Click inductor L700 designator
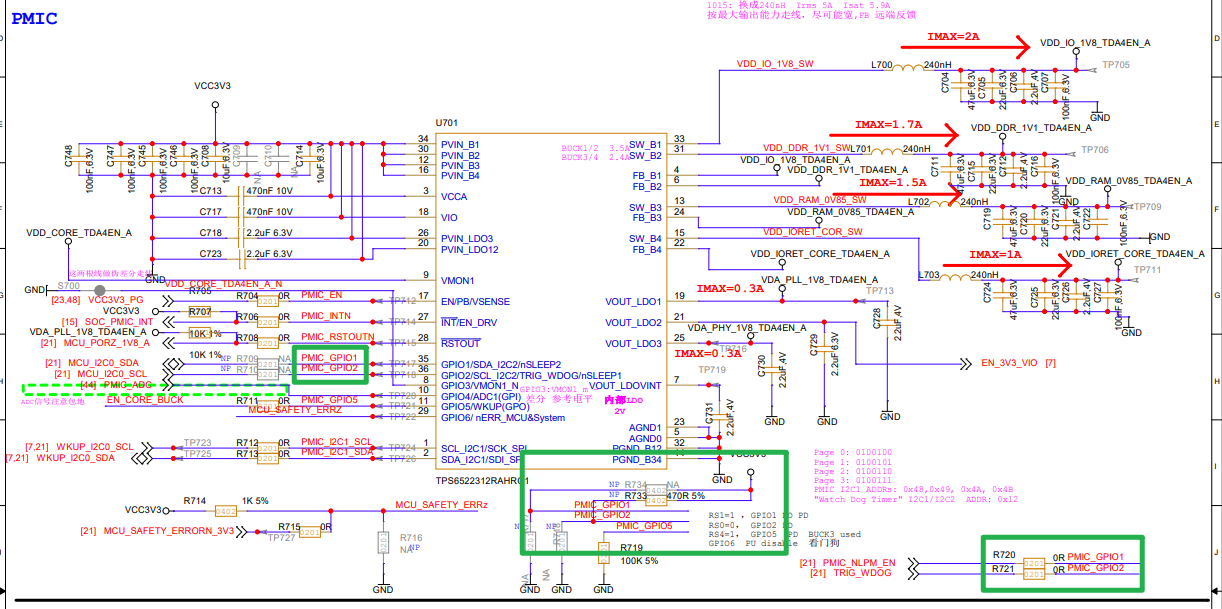1222x609 pixels. click(882, 64)
